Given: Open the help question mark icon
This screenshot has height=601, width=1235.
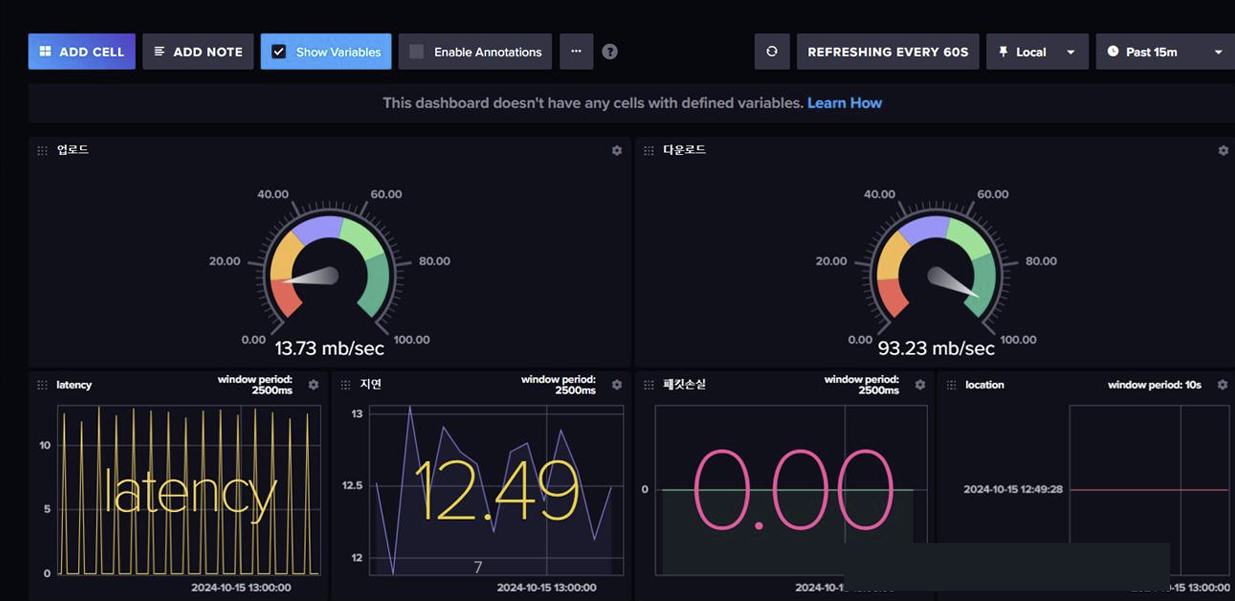Looking at the screenshot, I should point(610,52).
